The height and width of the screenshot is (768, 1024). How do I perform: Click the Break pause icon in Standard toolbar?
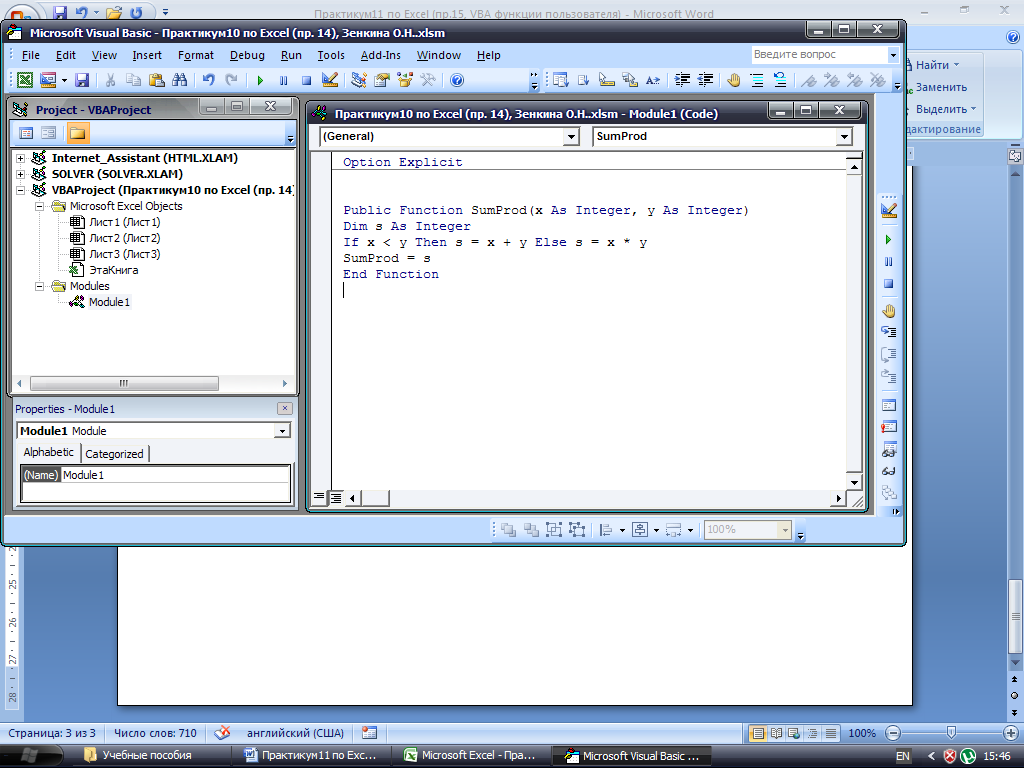283,80
